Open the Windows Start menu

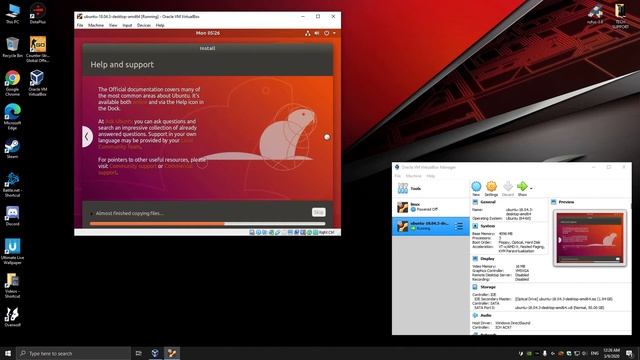pyautogui.click(x=8, y=353)
